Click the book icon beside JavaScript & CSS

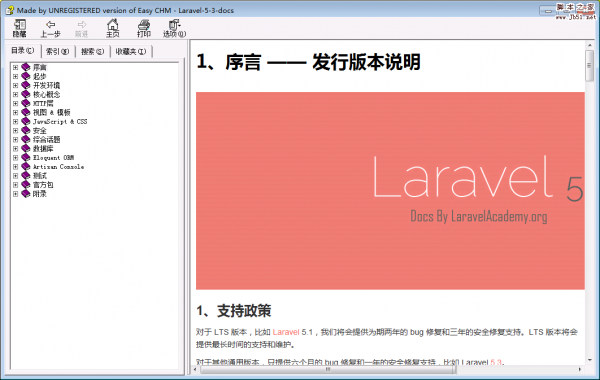click(26, 122)
